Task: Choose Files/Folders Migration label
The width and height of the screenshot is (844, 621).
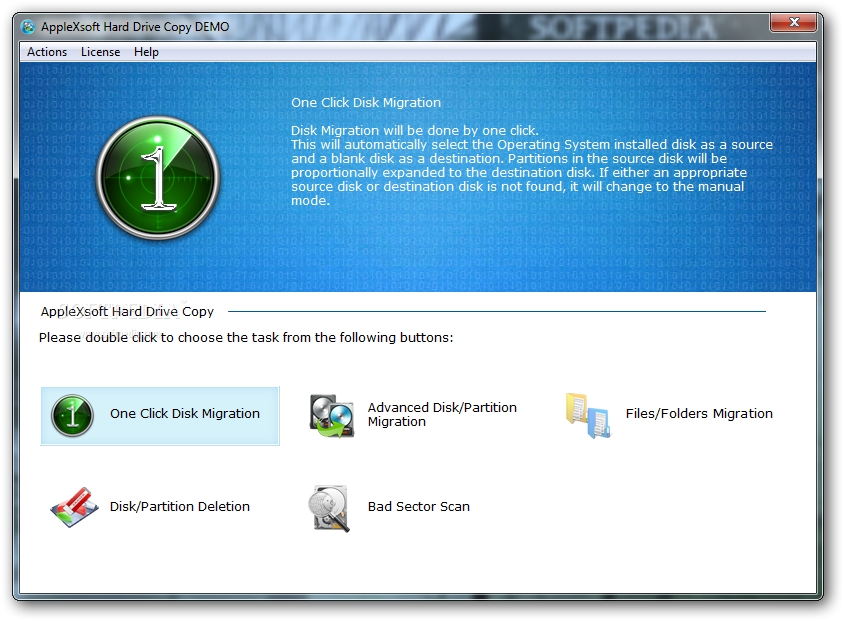Action: tap(699, 413)
